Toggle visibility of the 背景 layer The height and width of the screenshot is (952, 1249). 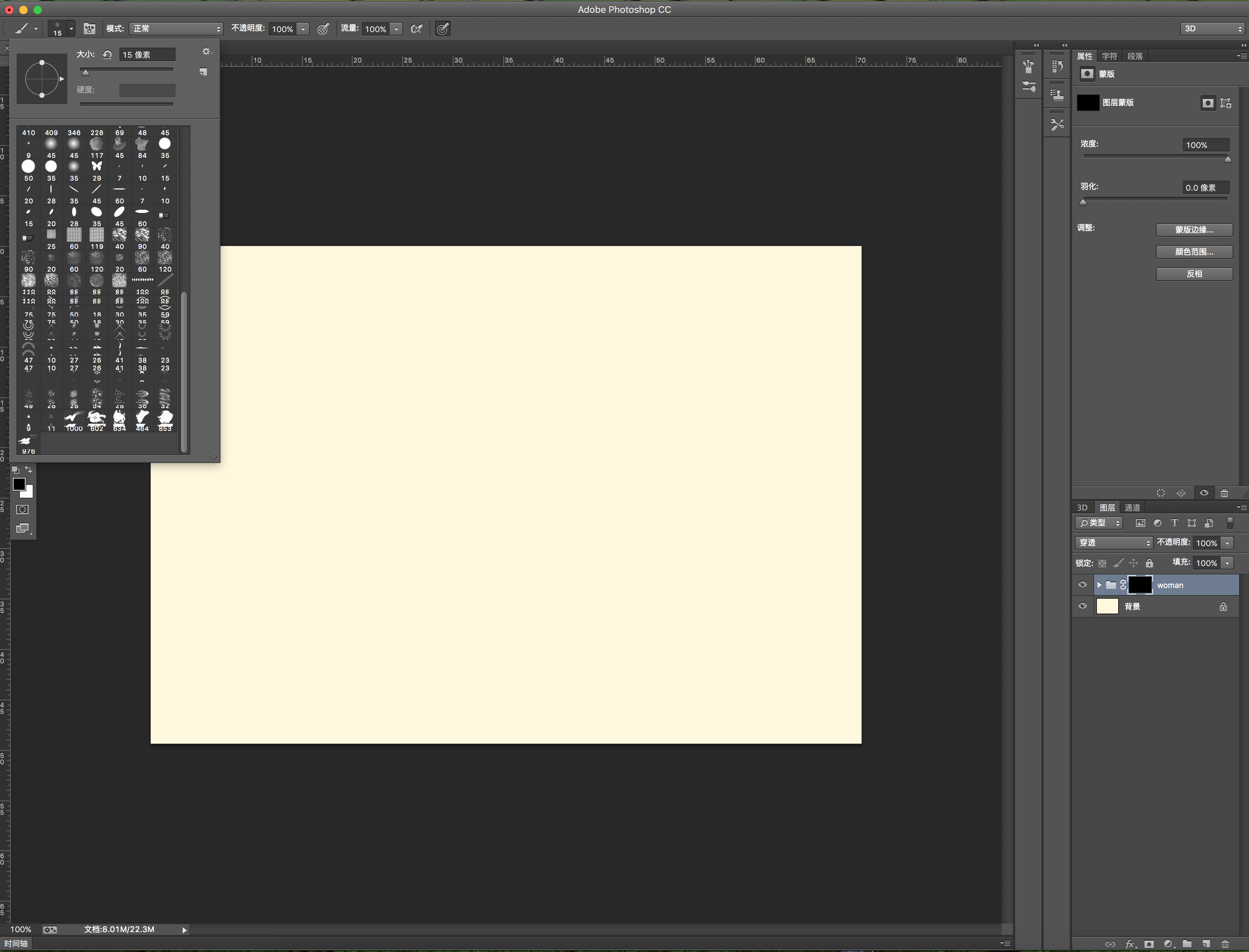pyautogui.click(x=1082, y=606)
